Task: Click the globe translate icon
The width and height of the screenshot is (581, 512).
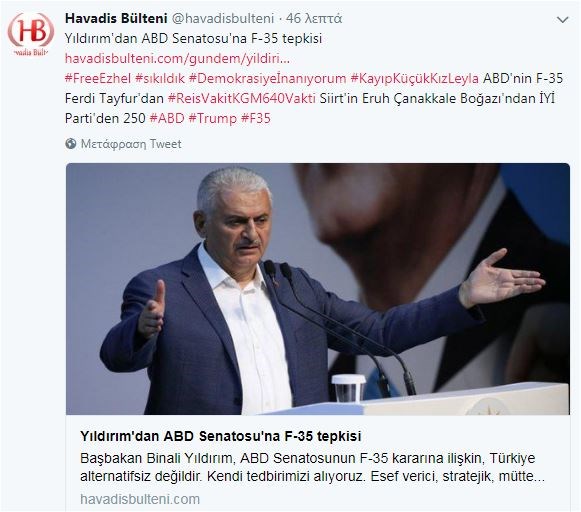Action: [70, 144]
